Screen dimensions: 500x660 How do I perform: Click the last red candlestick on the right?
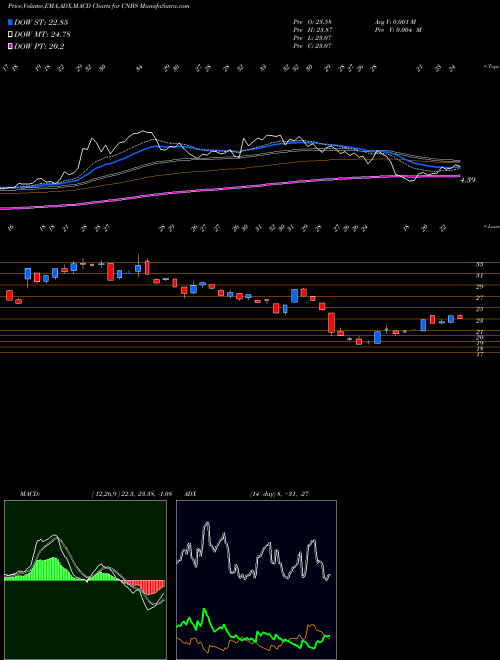tap(460, 317)
